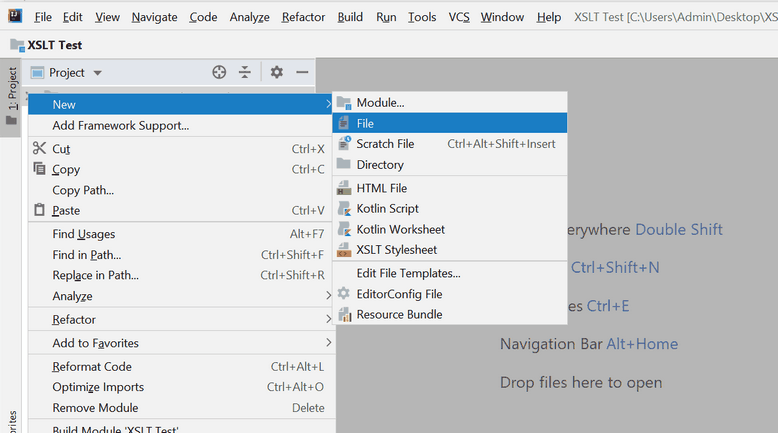The image size is (778, 433).
Task: Open the Navigate menu in menu bar
Action: tap(154, 17)
